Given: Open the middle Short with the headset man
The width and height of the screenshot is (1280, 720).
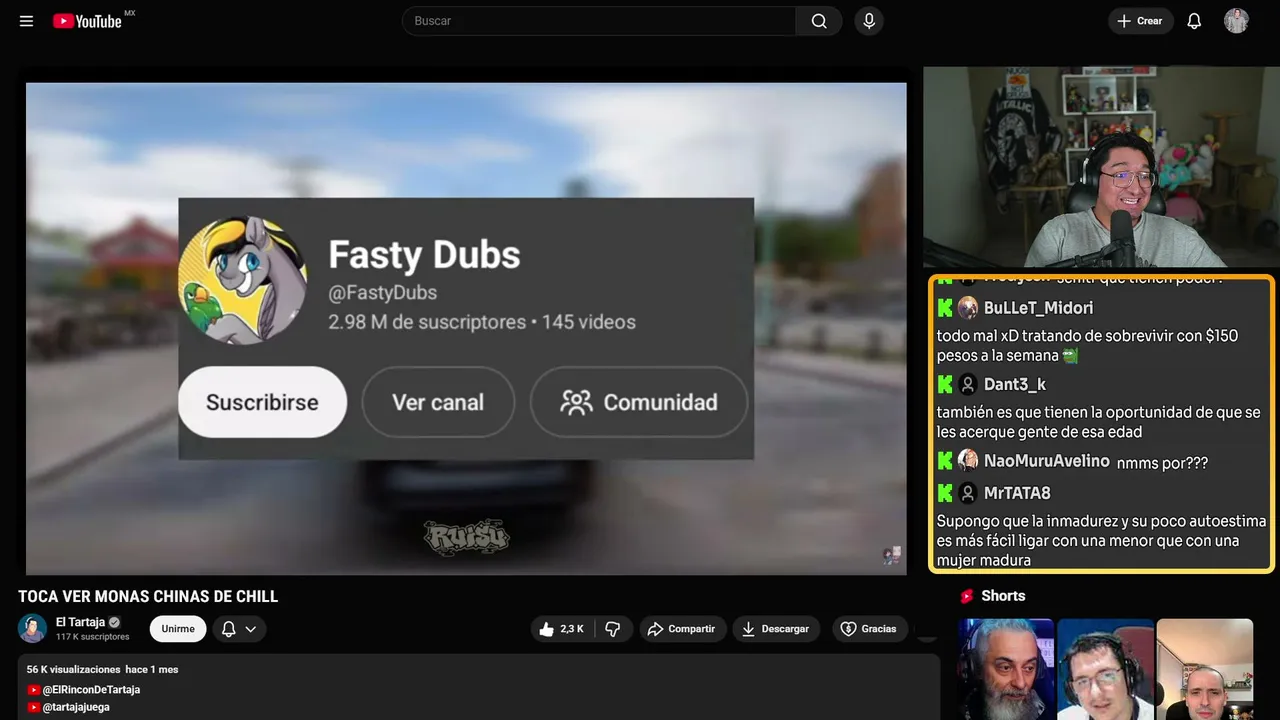Looking at the screenshot, I should [1105, 669].
